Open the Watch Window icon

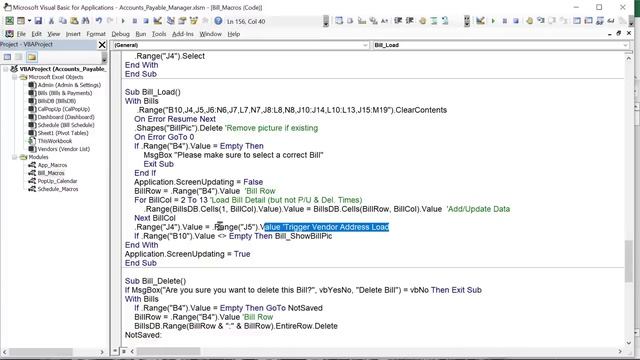pyautogui.click(x=600, y=21)
